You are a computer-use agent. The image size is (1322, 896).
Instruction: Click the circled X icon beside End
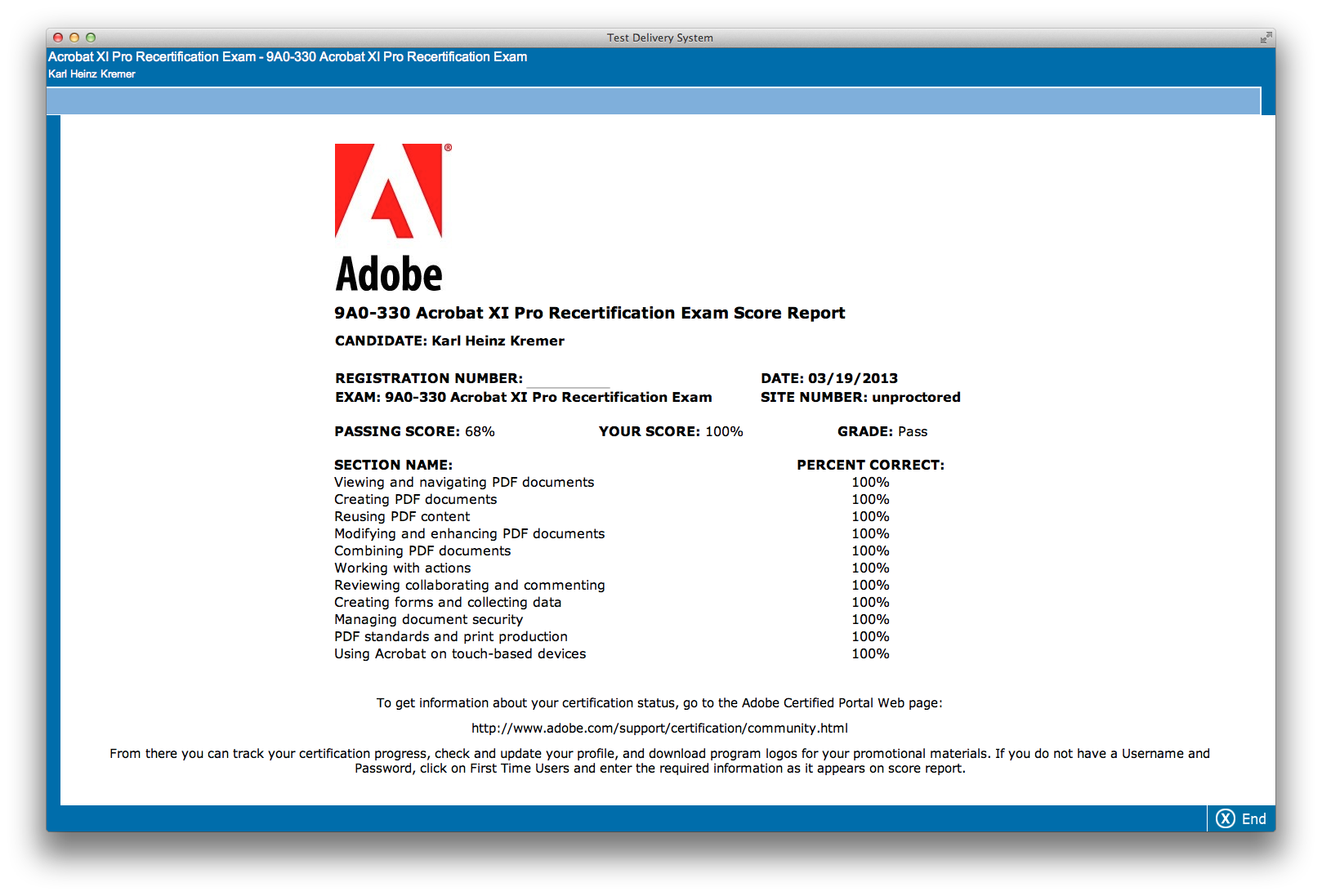coord(1226,818)
